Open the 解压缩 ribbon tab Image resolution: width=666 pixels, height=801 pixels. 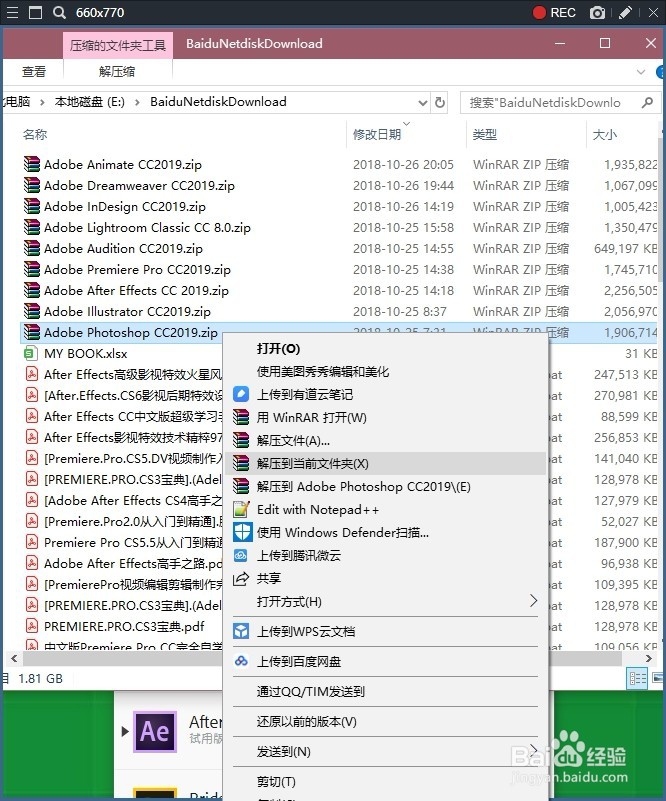point(117,72)
